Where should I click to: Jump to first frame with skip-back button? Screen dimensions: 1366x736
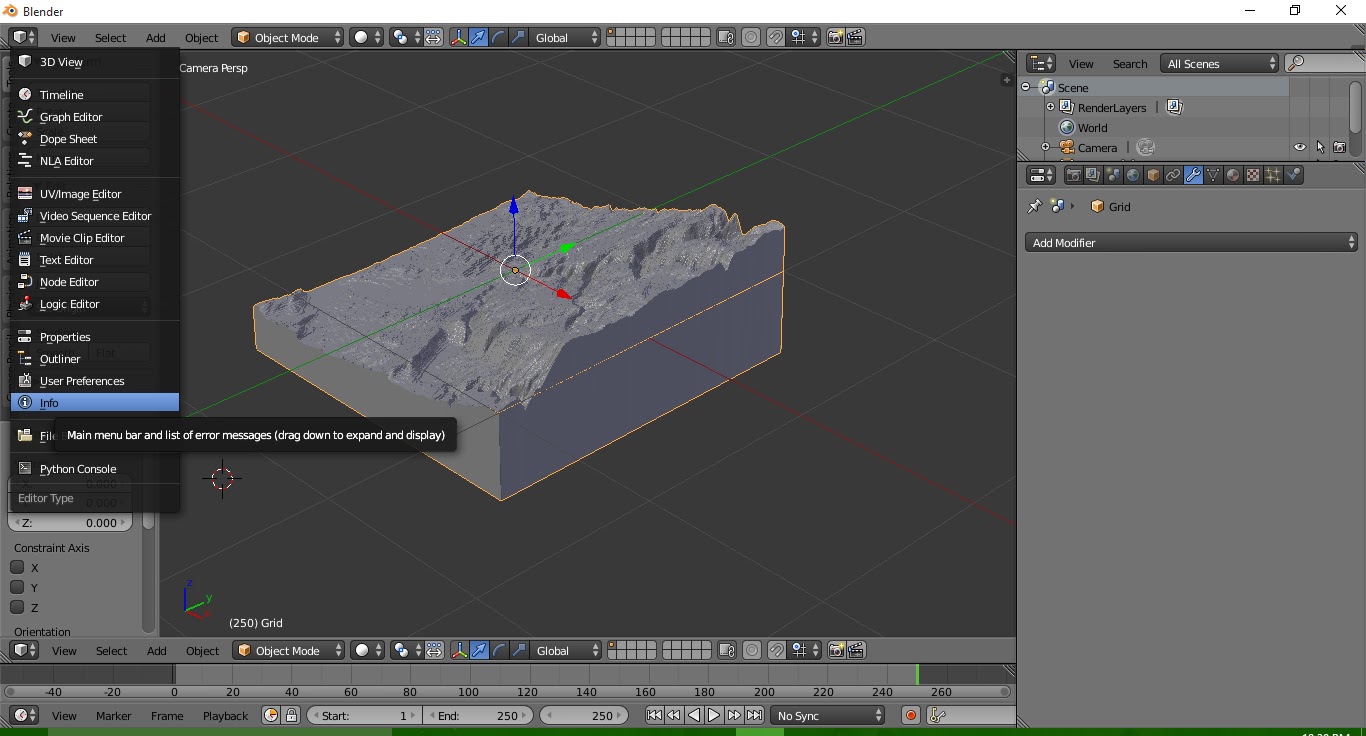[x=655, y=715]
